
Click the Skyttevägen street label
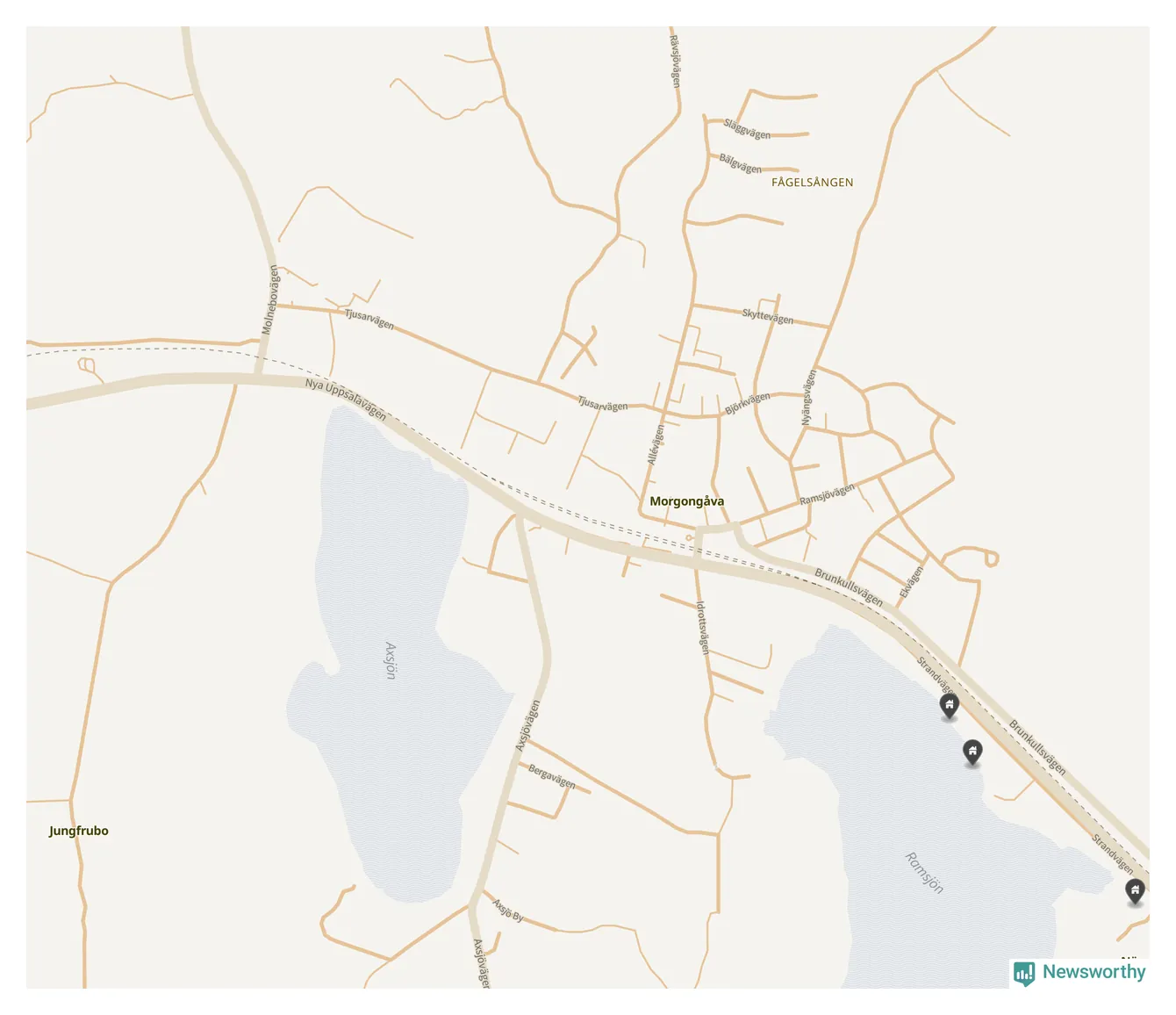[x=768, y=317]
